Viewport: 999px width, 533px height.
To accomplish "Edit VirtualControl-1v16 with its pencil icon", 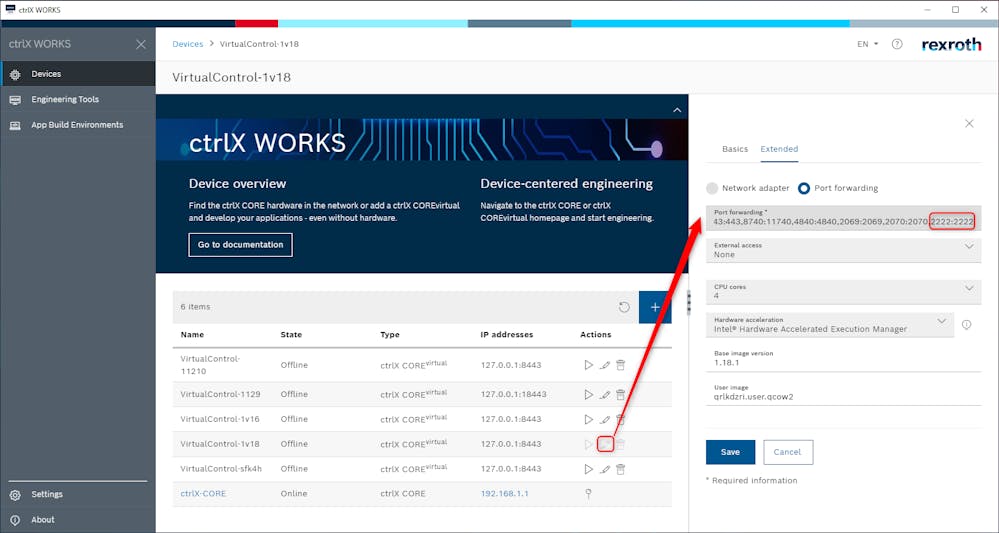I will (x=605, y=419).
